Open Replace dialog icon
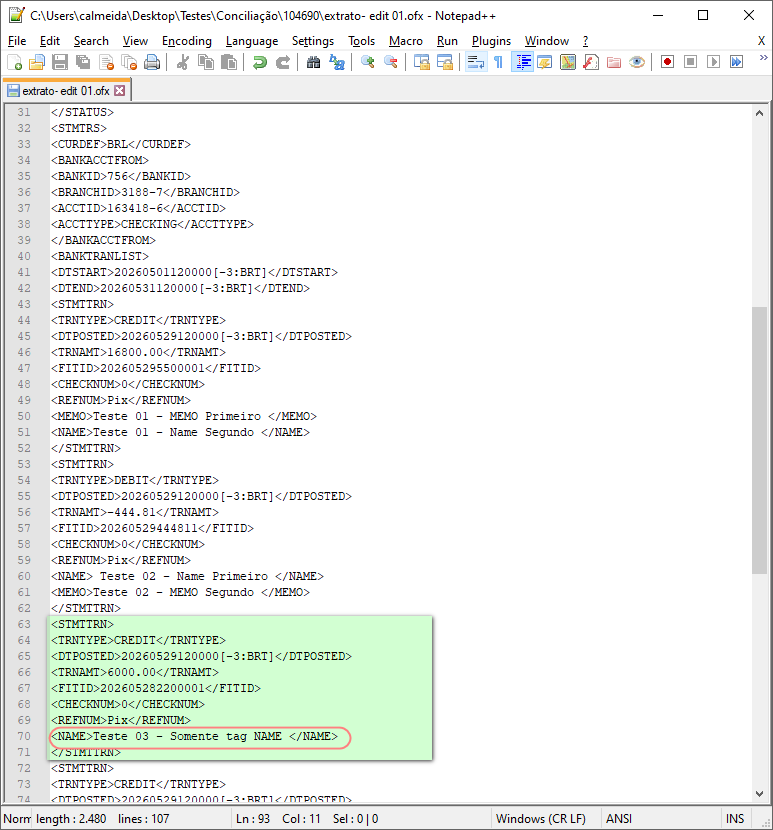 coord(337,62)
